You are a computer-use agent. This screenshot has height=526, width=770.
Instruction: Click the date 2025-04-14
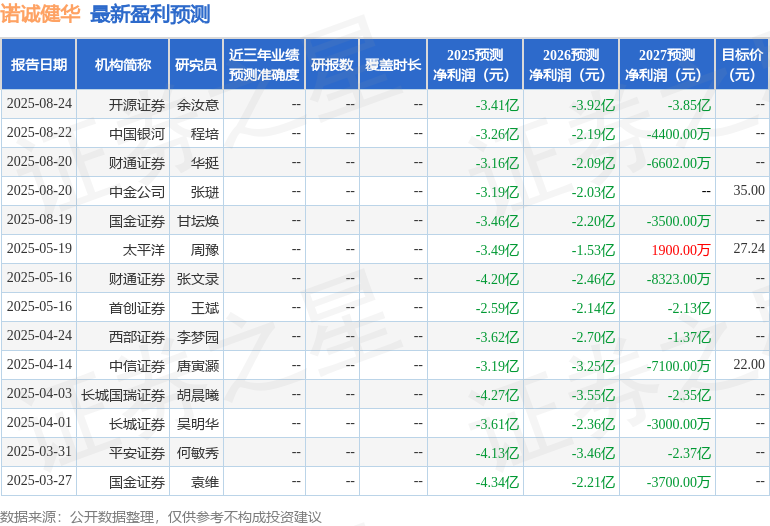click(39, 364)
